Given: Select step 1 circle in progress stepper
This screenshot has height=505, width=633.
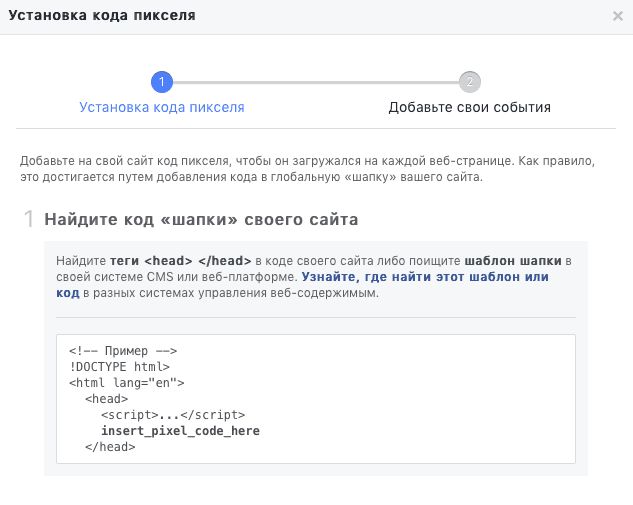Looking at the screenshot, I should click(x=162, y=82).
